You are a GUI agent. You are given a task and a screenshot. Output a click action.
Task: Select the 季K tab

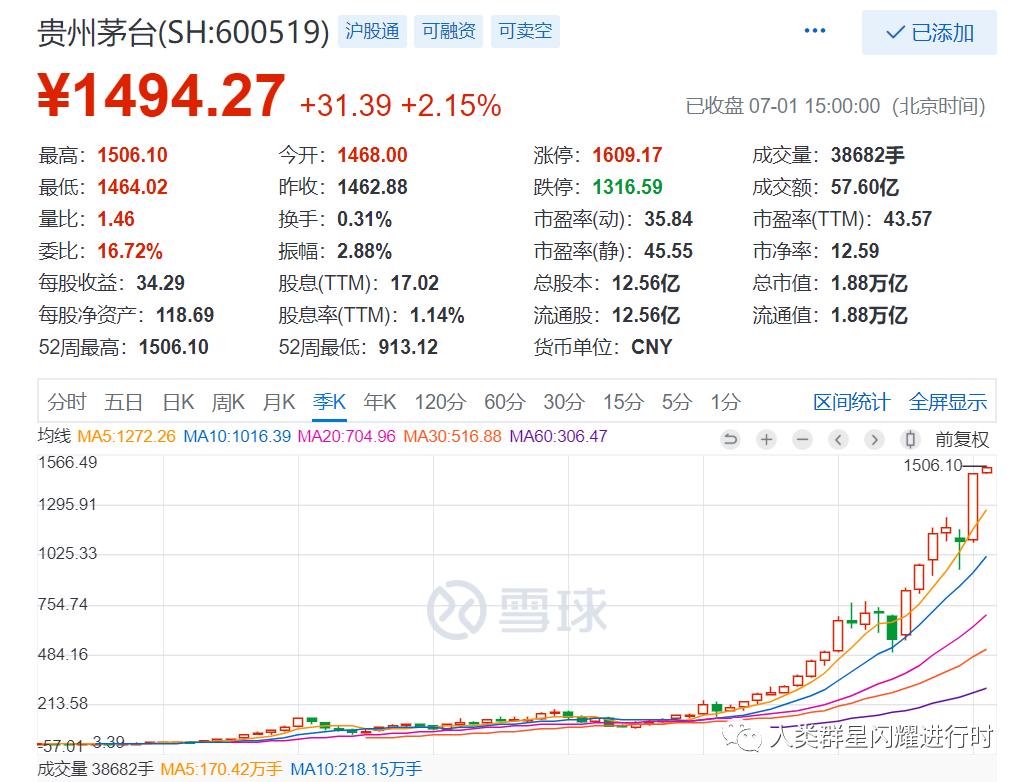click(x=329, y=401)
